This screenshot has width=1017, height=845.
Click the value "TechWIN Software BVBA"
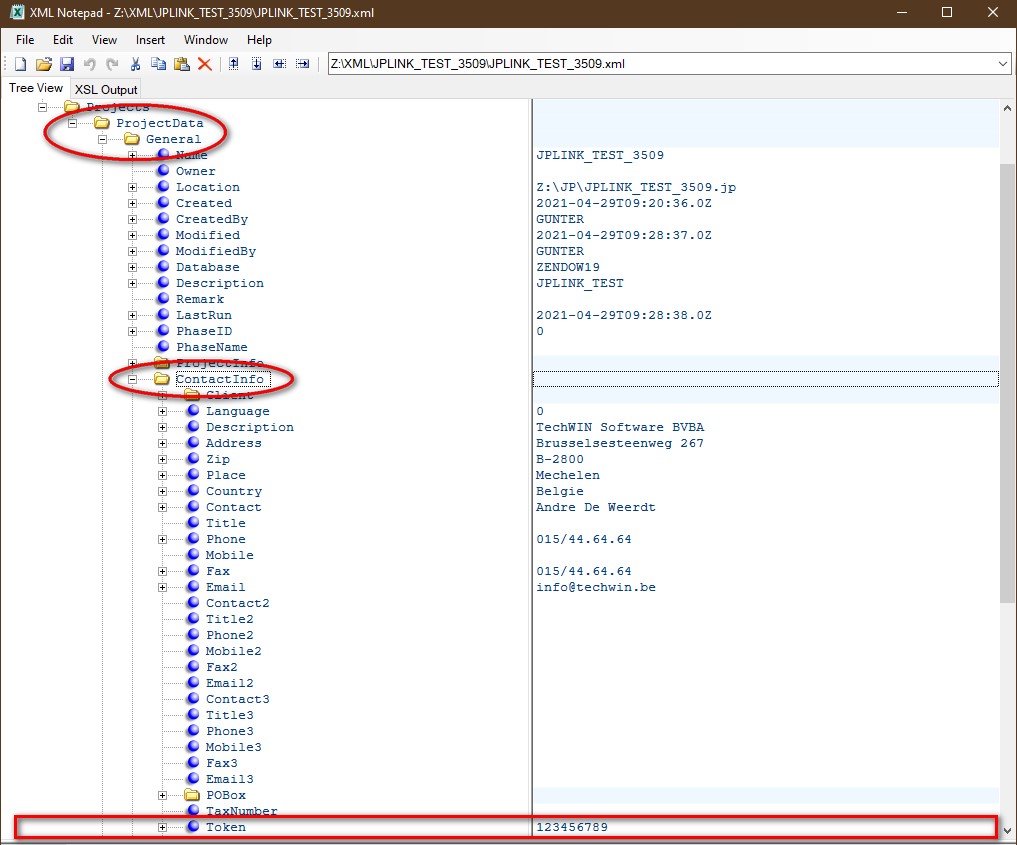pyautogui.click(x=620, y=427)
